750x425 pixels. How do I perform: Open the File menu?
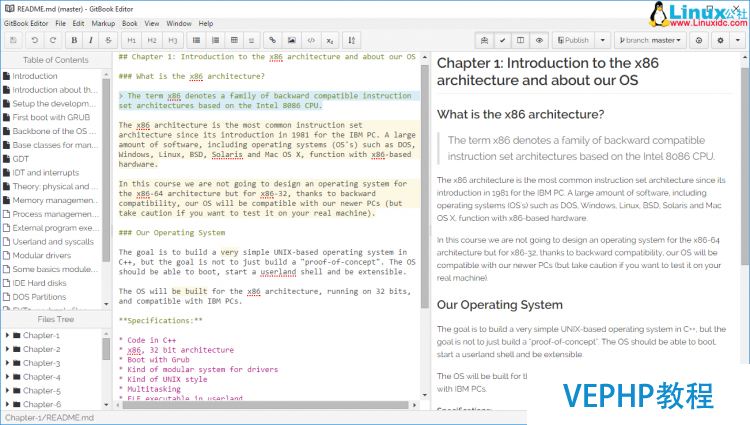tap(60, 23)
